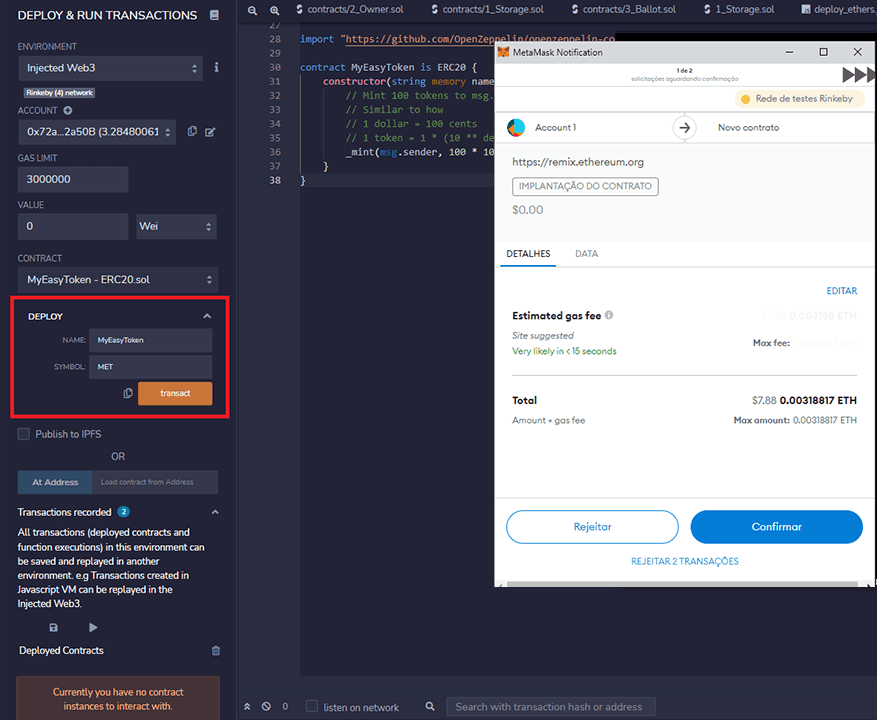
Task: Click the Transactions recorded count badge
Action: pyautogui.click(x=124, y=512)
